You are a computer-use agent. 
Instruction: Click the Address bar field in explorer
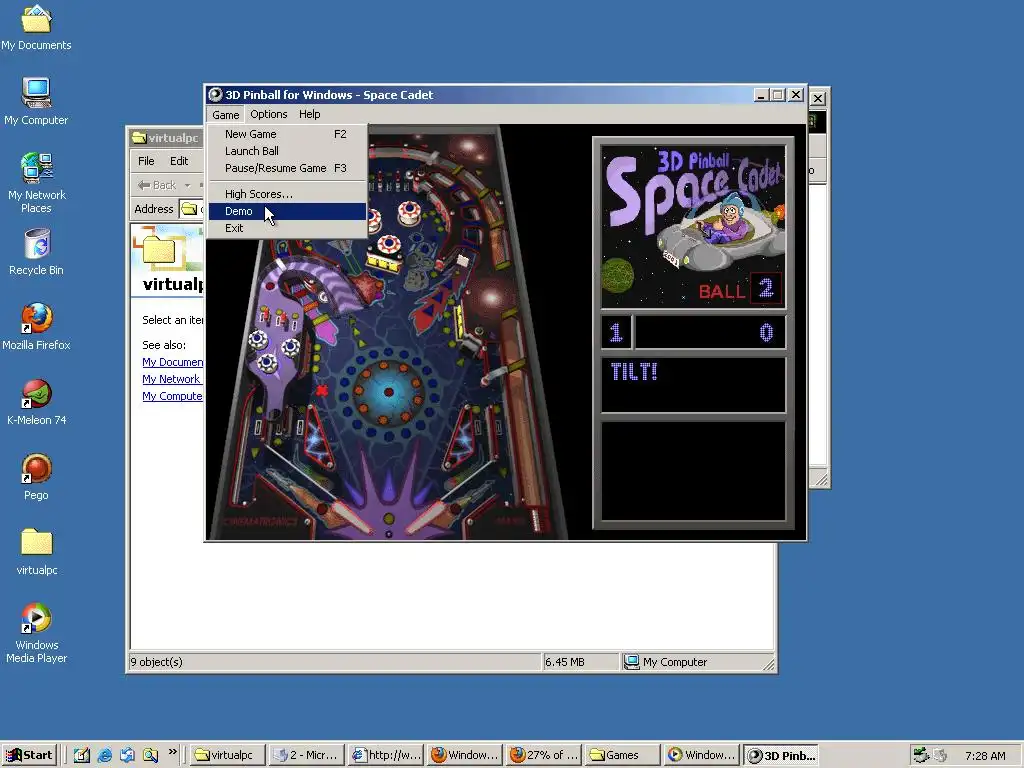click(x=191, y=209)
